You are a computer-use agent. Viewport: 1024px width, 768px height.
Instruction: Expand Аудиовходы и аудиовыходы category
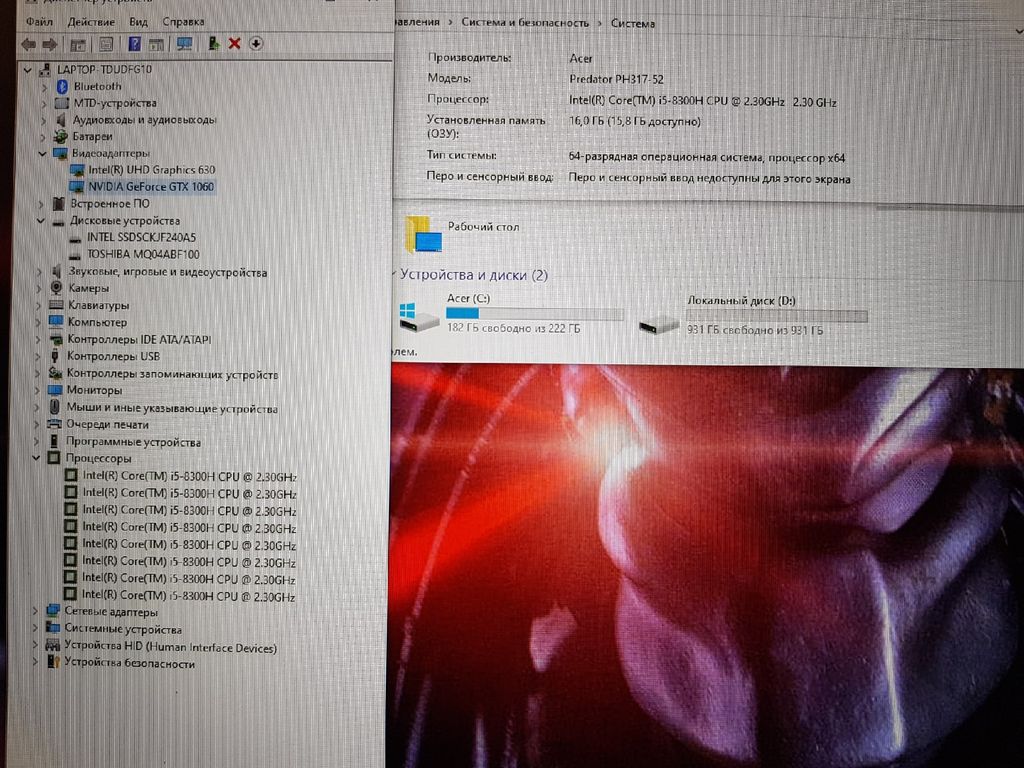click(x=44, y=120)
